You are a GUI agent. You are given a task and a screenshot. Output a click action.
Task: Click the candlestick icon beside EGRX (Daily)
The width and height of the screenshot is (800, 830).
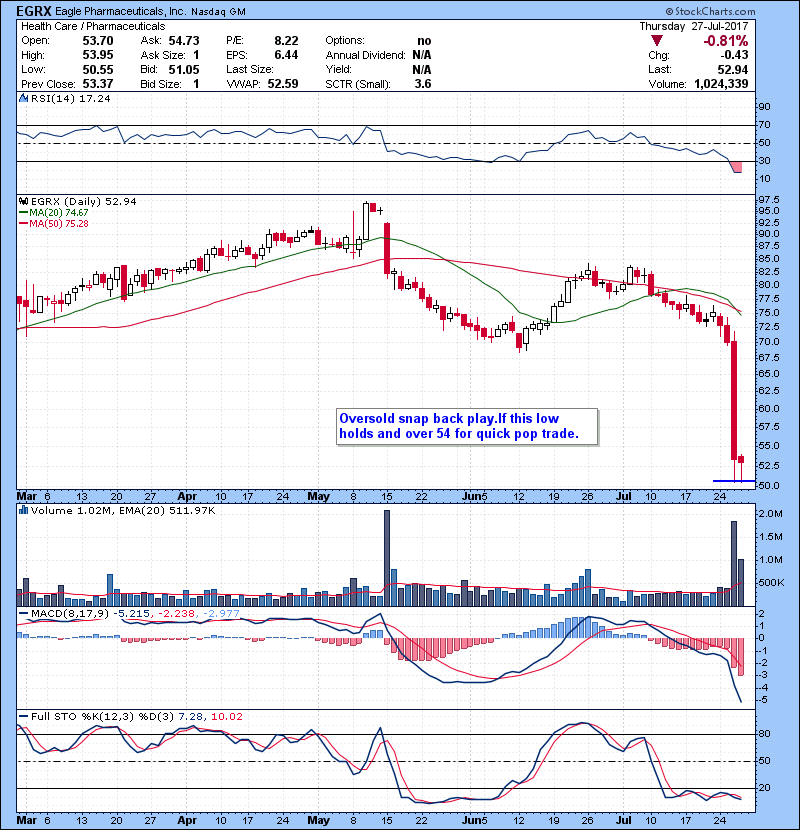tap(24, 201)
